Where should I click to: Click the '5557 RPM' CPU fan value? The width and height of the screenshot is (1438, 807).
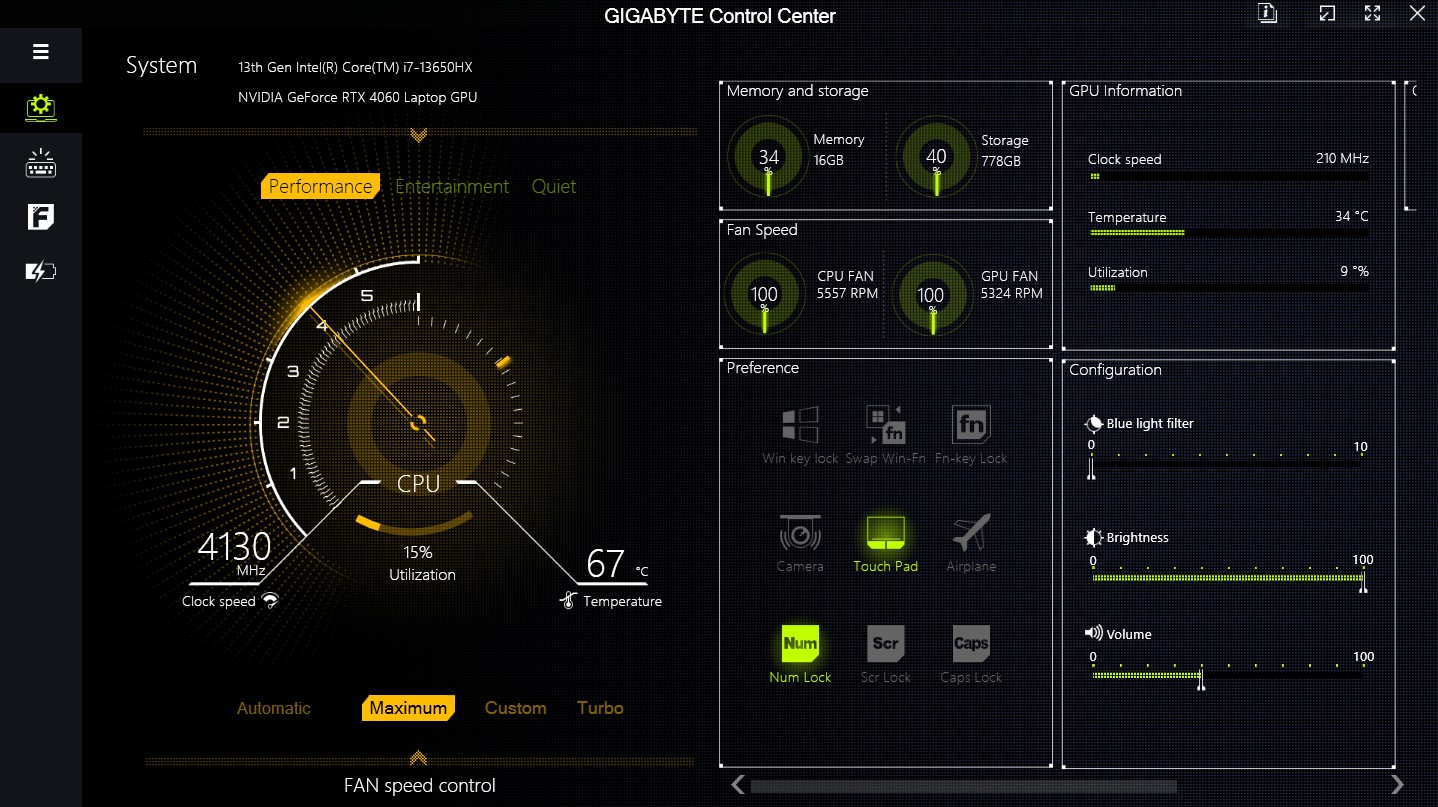point(847,294)
